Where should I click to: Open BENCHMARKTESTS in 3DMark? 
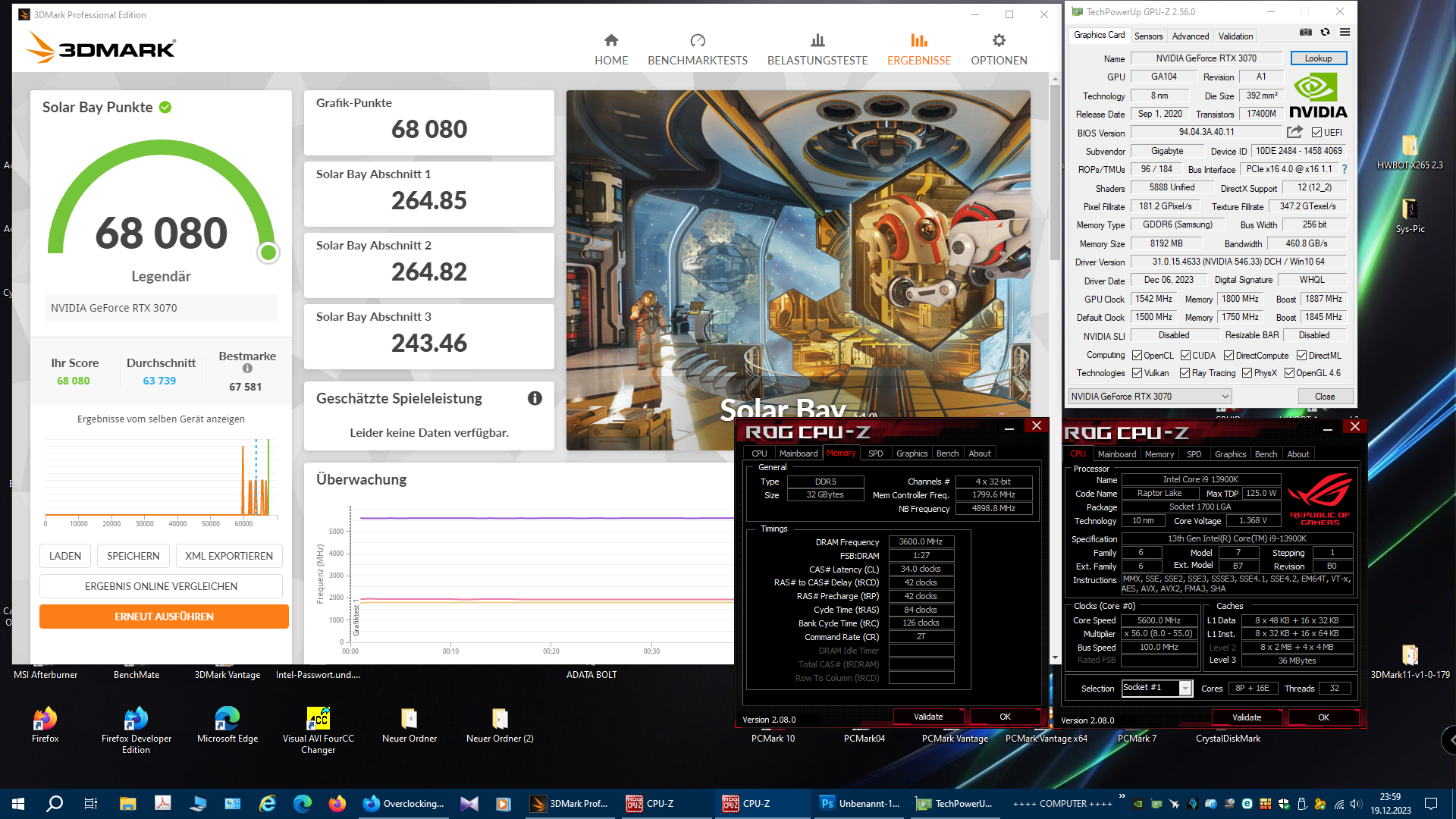click(698, 50)
